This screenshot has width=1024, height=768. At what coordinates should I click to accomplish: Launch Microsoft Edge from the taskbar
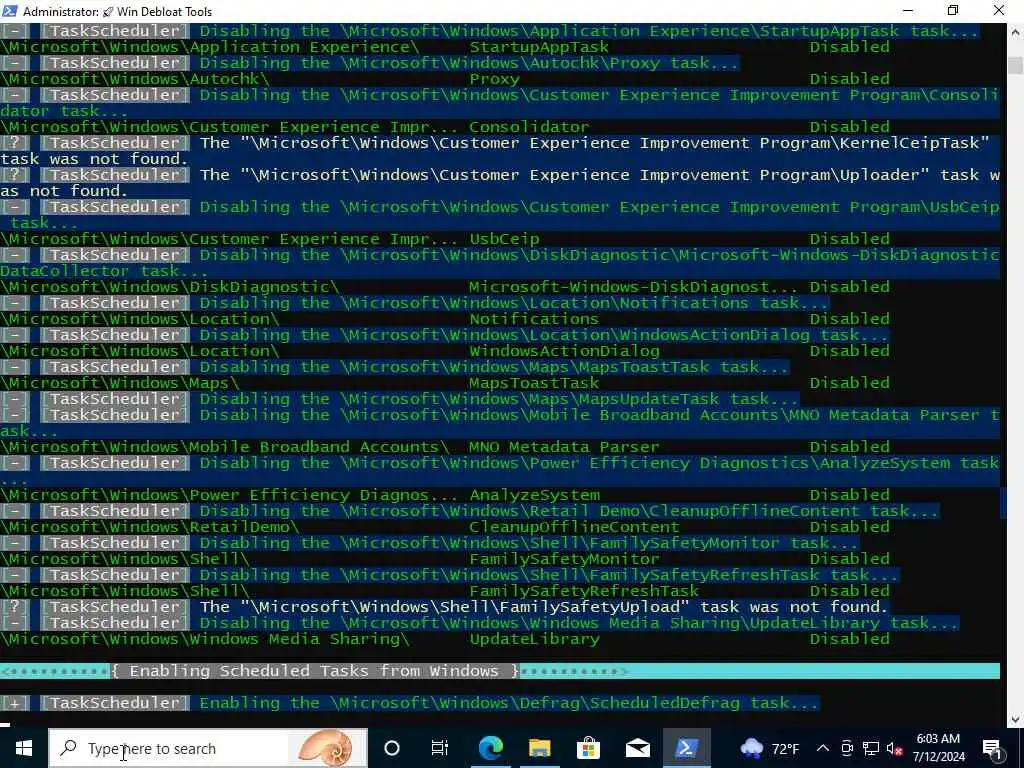[x=490, y=748]
